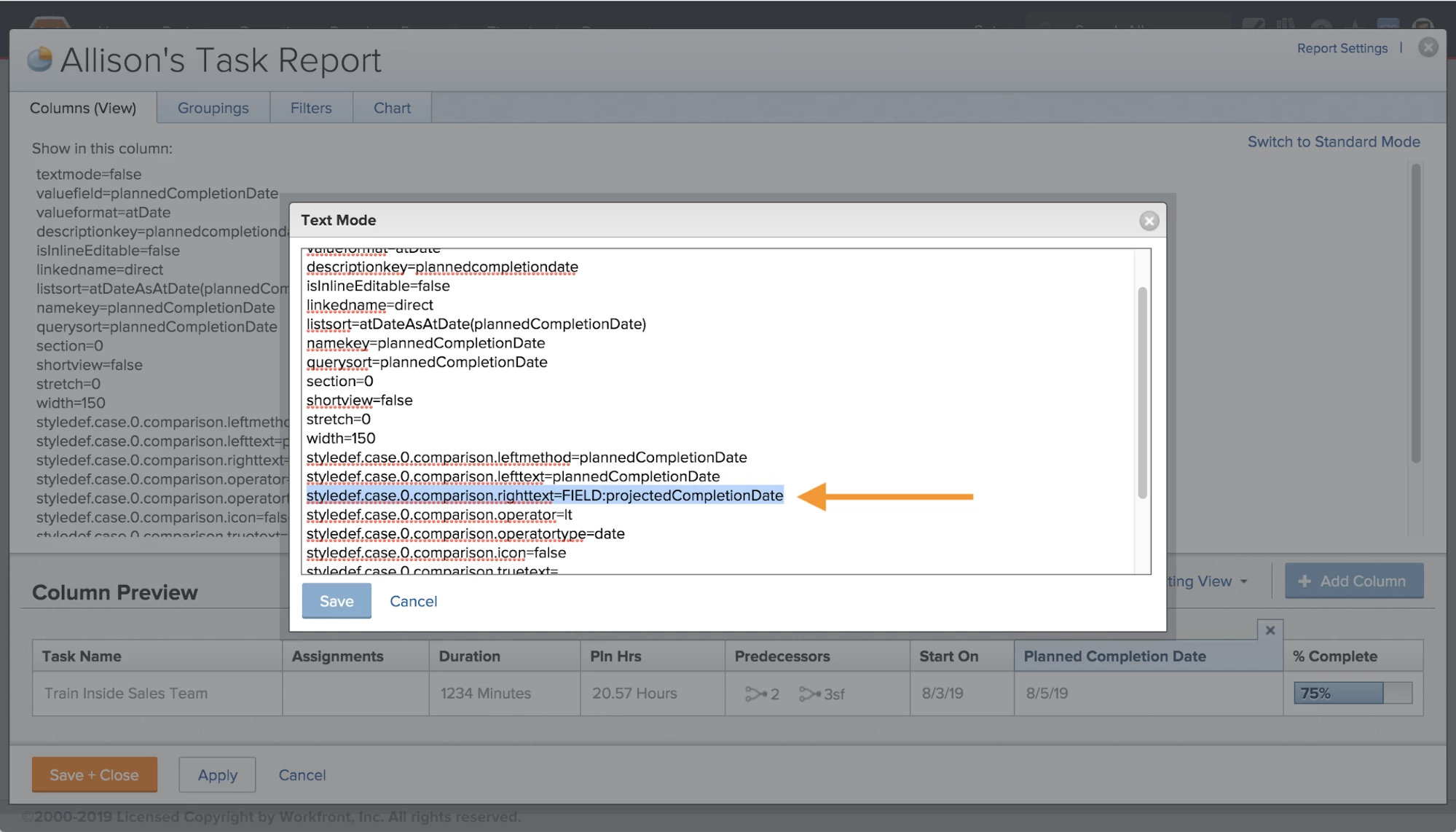The width and height of the screenshot is (1456, 832).
Task: Click the 75% complete progress bar
Action: point(1352,693)
